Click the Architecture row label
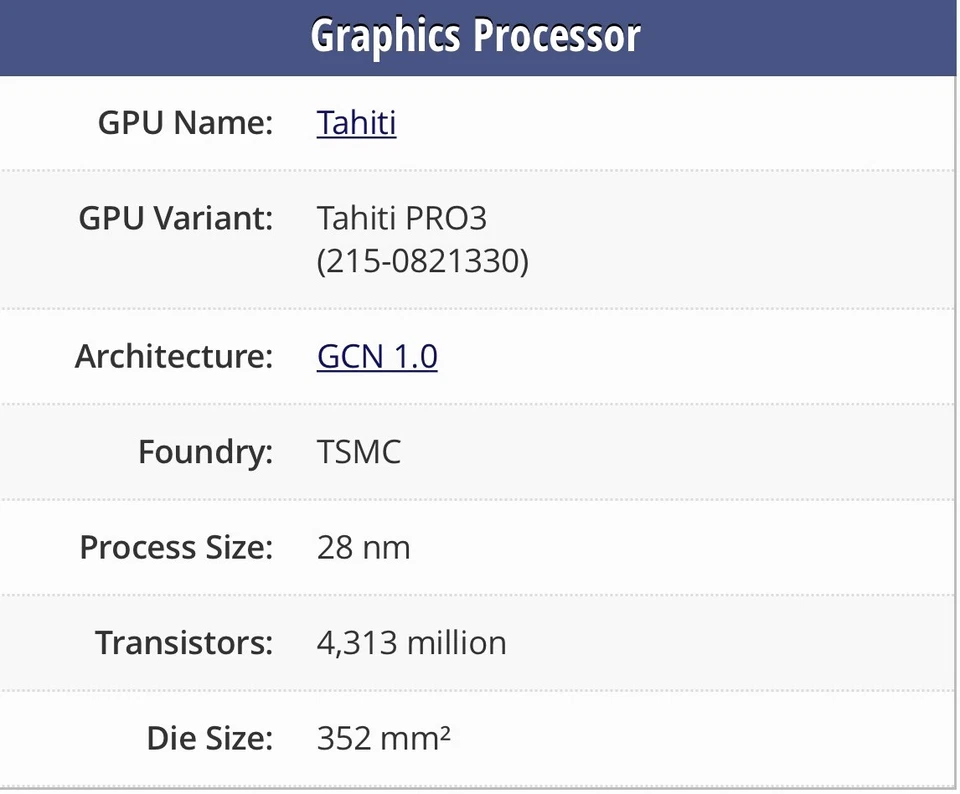The height and width of the screenshot is (794, 960). pyautogui.click(x=174, y=356)
